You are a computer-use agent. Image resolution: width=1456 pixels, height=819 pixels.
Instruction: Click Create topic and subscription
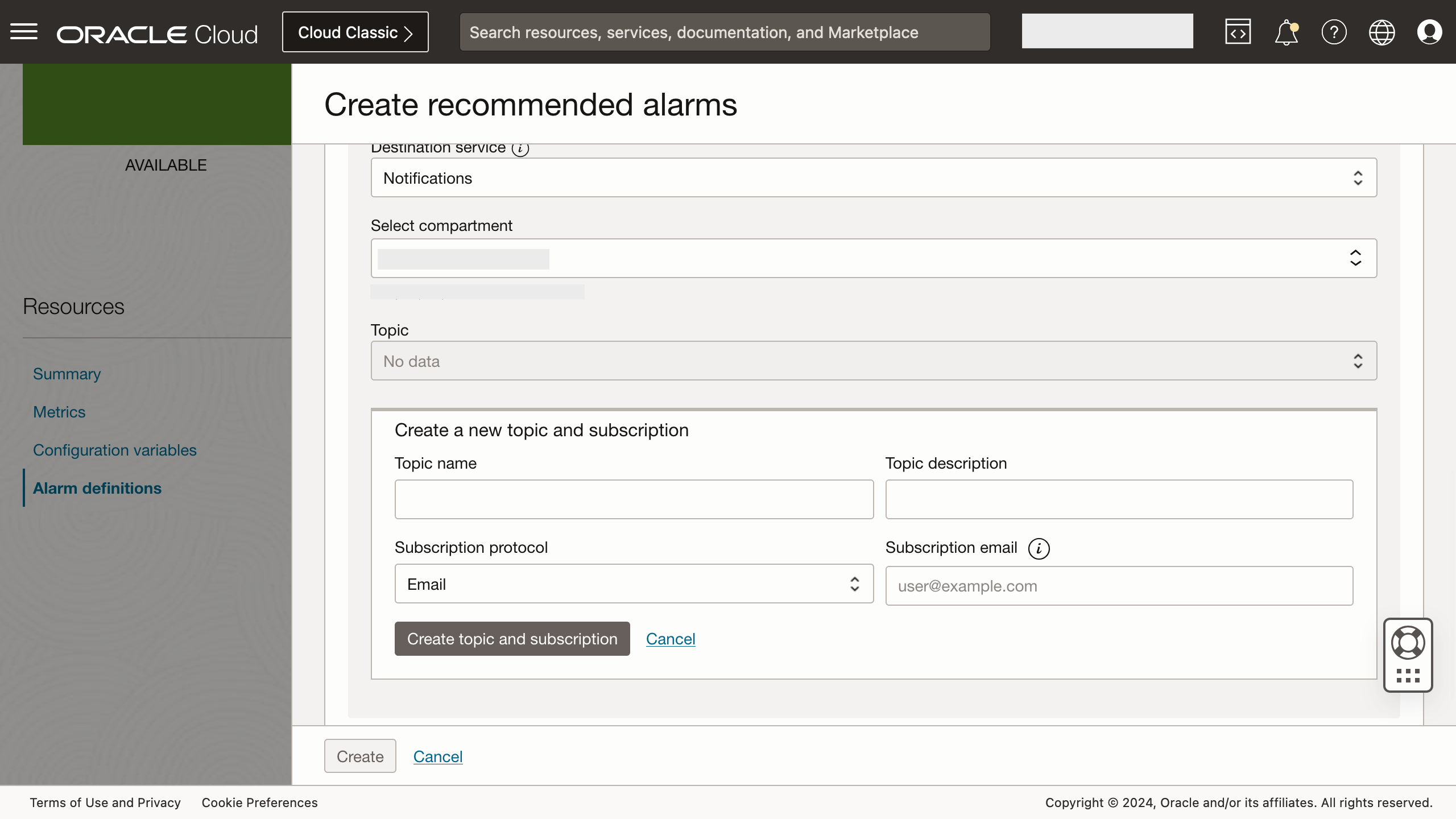pos(511,639)
